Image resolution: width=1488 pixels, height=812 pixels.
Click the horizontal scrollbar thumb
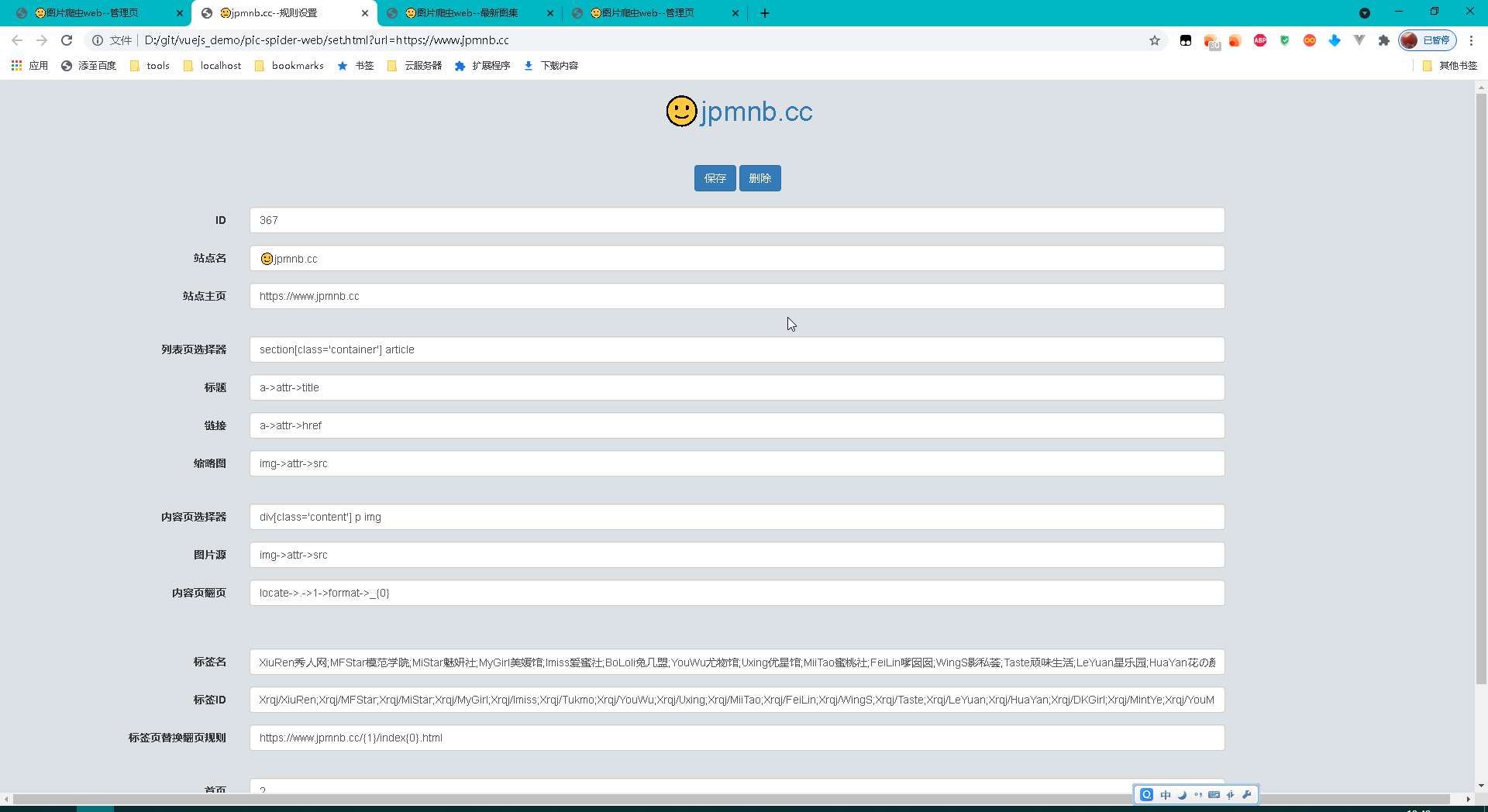[x=732, y=799]
